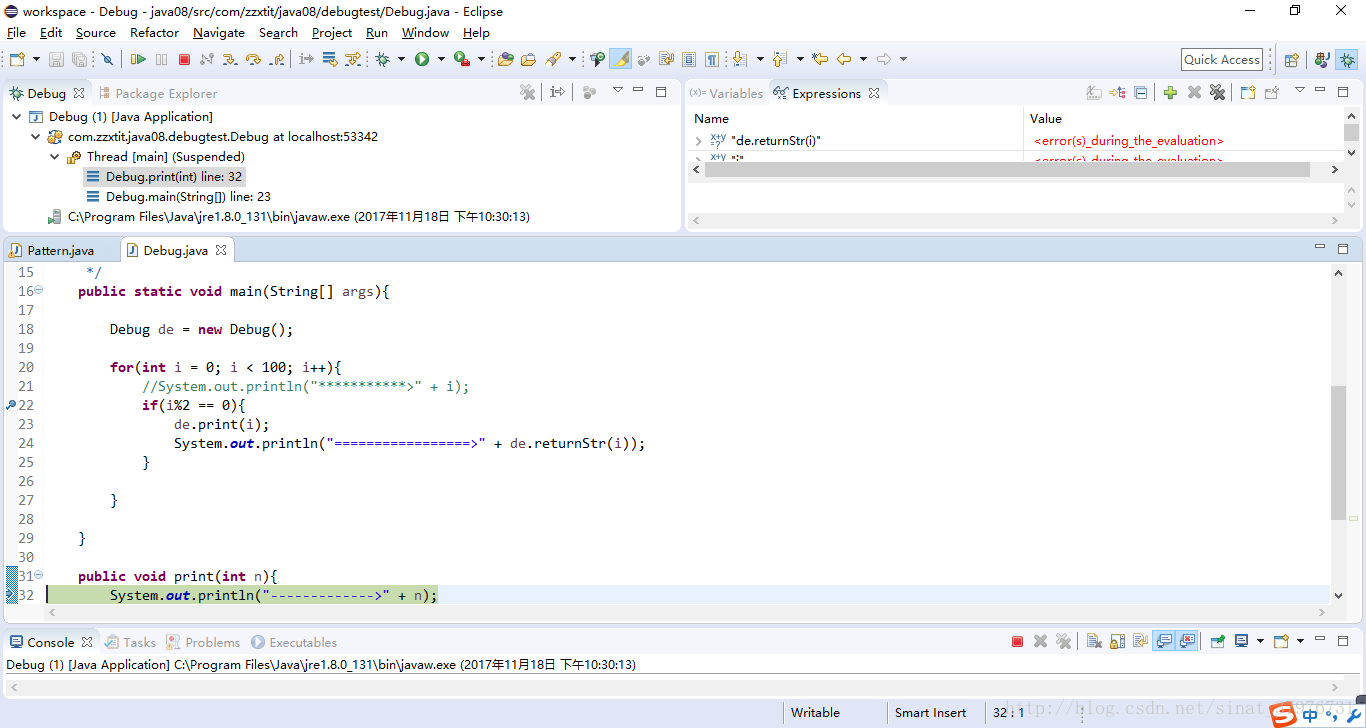Click Skip All Breakpoints toolbar icon
The width and height of the screenshot is (1366, 728).
107,59
